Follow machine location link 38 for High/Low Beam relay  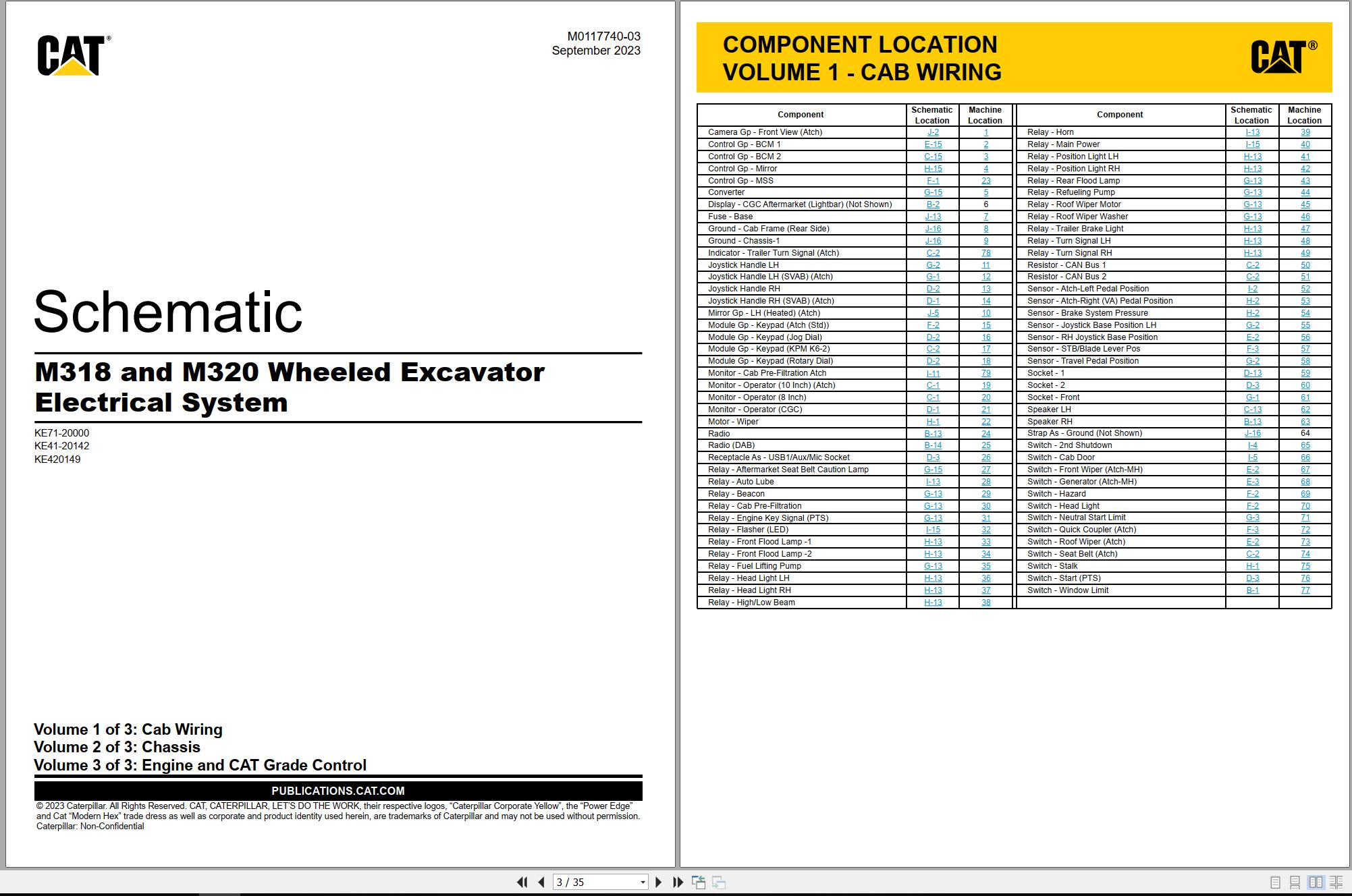click(986, 603)
